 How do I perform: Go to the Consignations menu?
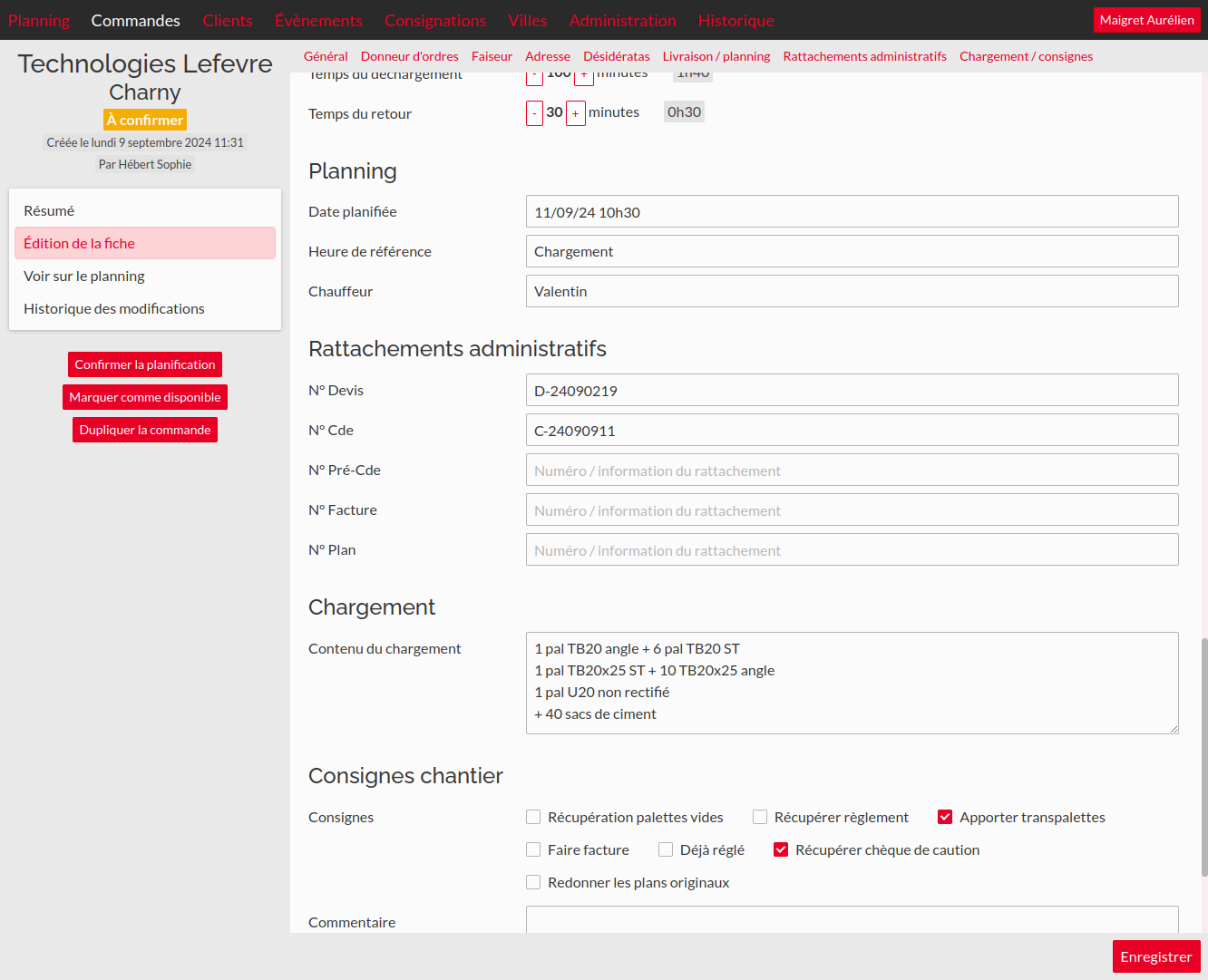pos(435,20)
